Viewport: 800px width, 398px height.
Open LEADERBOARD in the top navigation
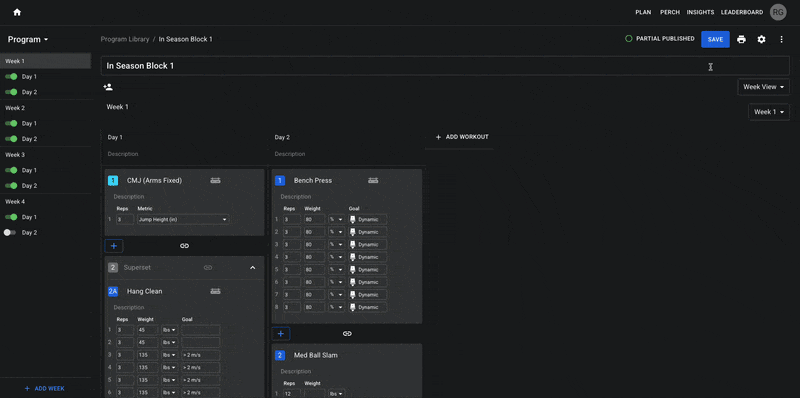pyautogui.click(x=742, y=12)
